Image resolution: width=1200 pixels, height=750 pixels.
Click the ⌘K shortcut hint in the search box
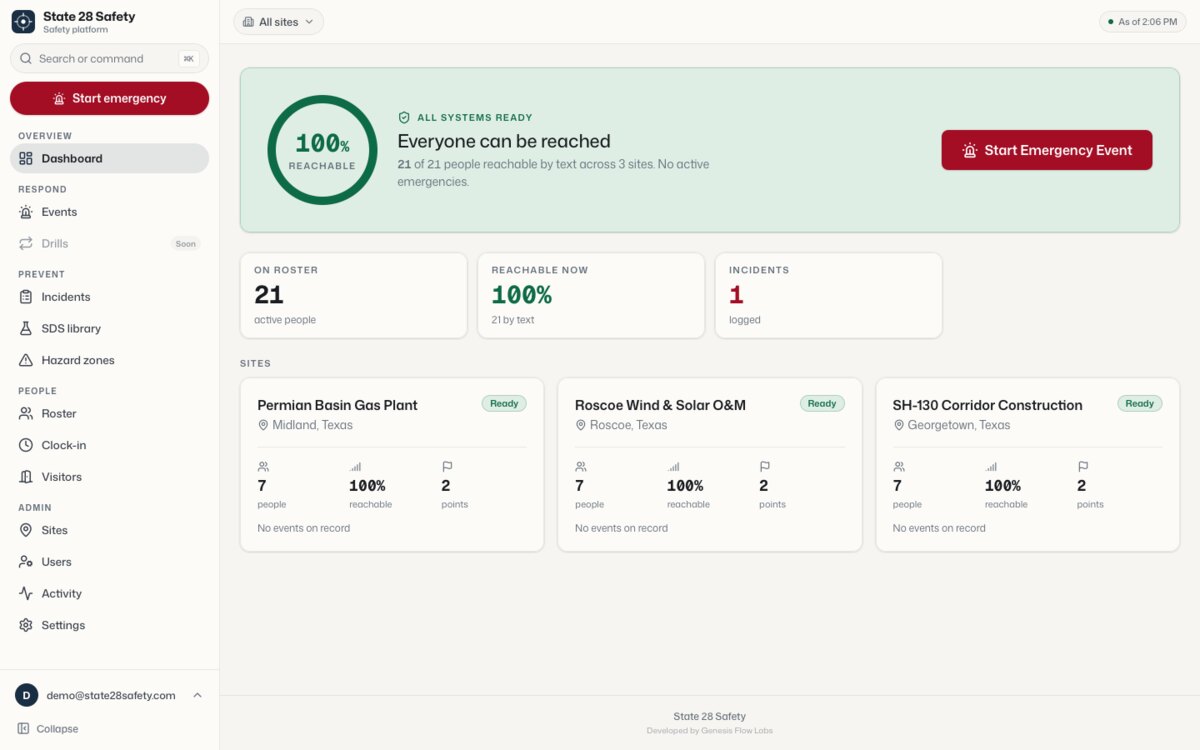coord(188,59)
